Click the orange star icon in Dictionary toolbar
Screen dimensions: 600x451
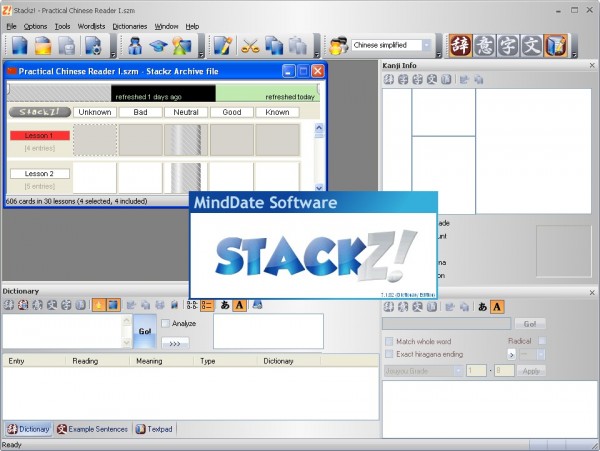pyautogui.click(x=99, y=305)
